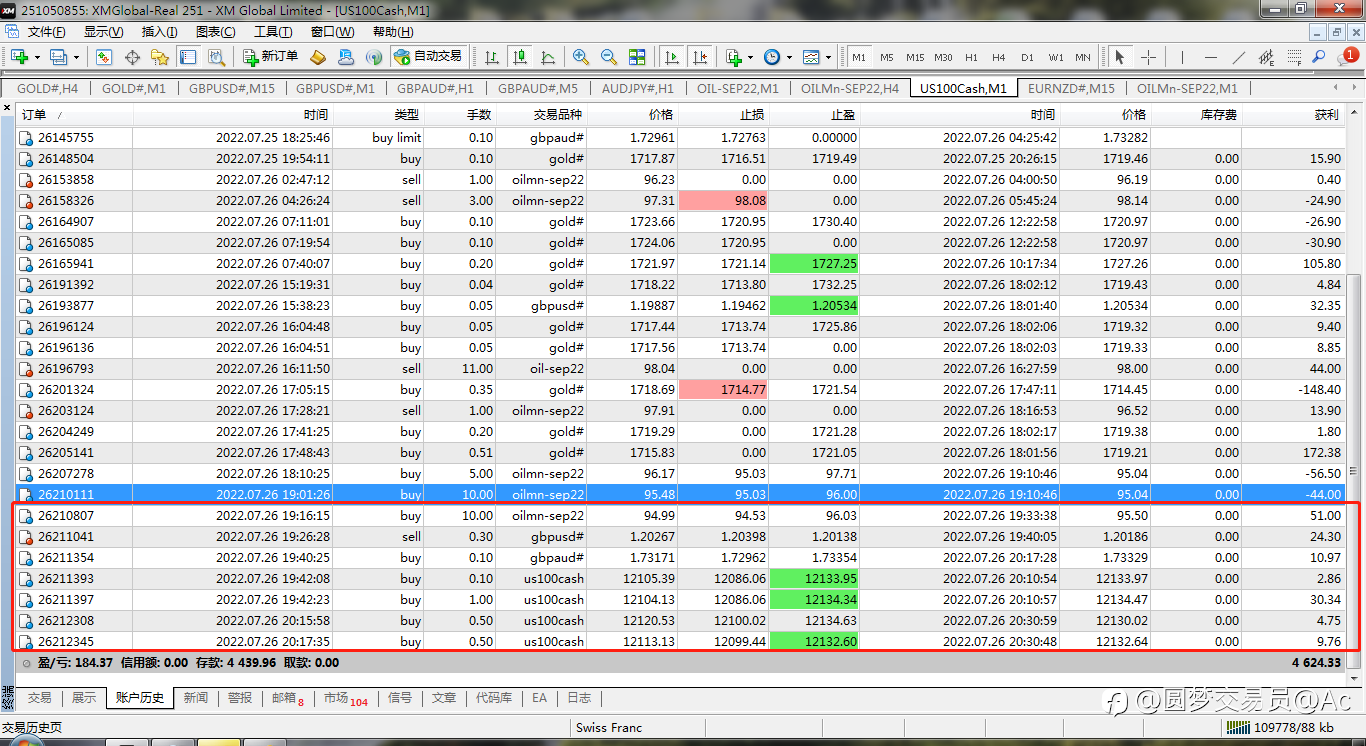
Task: Click the blue search magnifier icon
Action: click(1320, 57)
